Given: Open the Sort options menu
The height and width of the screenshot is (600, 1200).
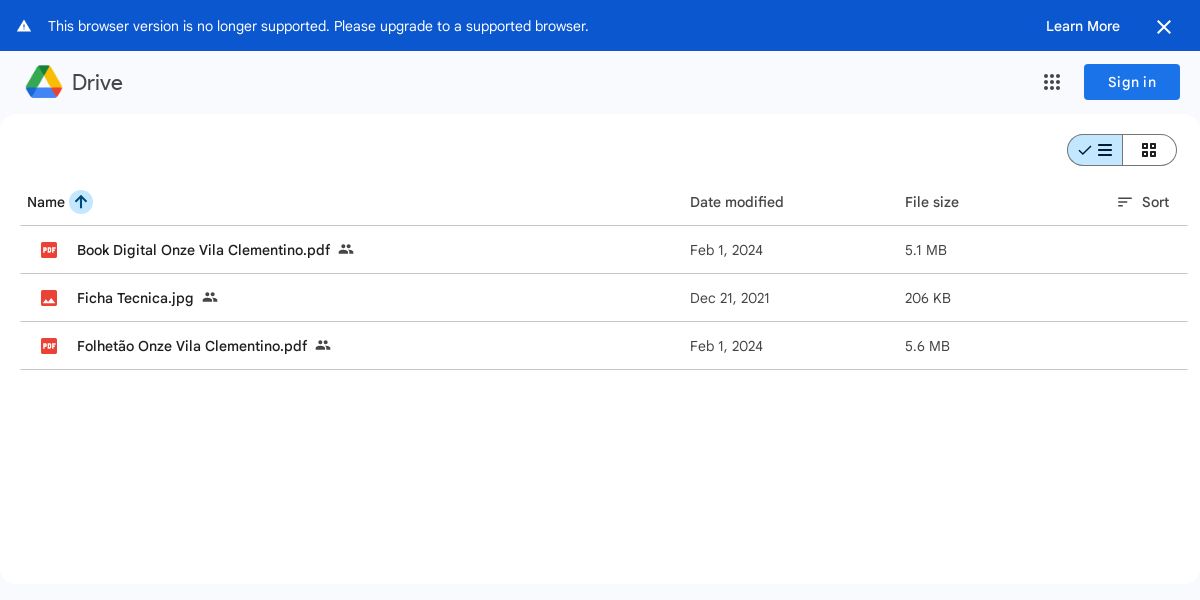Looking at the screenshot, I should coord(1143,202).
